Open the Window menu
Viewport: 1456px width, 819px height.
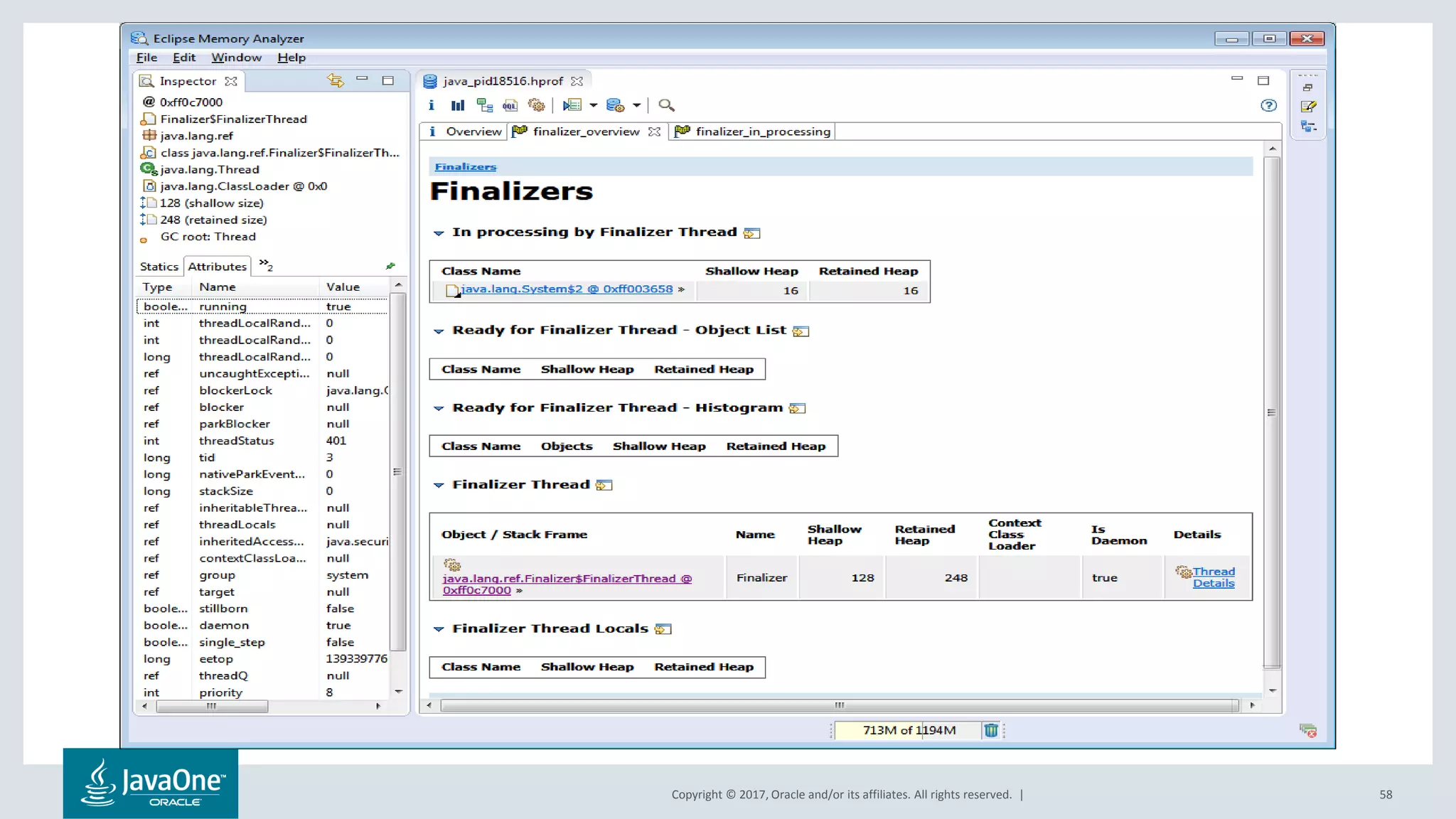click(236, 58)
